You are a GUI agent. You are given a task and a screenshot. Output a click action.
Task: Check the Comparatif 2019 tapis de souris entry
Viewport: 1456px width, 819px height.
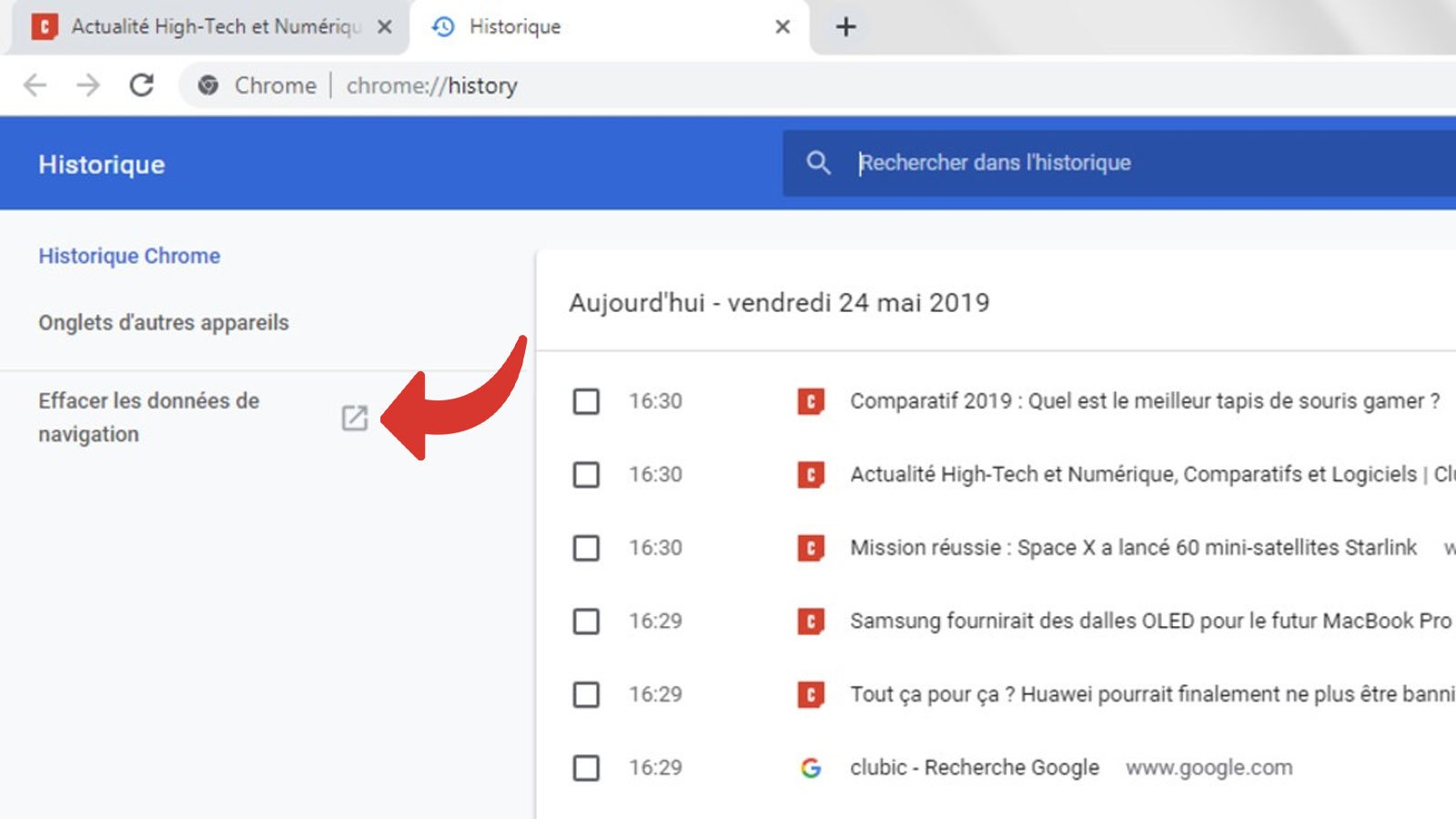(586, 401)
